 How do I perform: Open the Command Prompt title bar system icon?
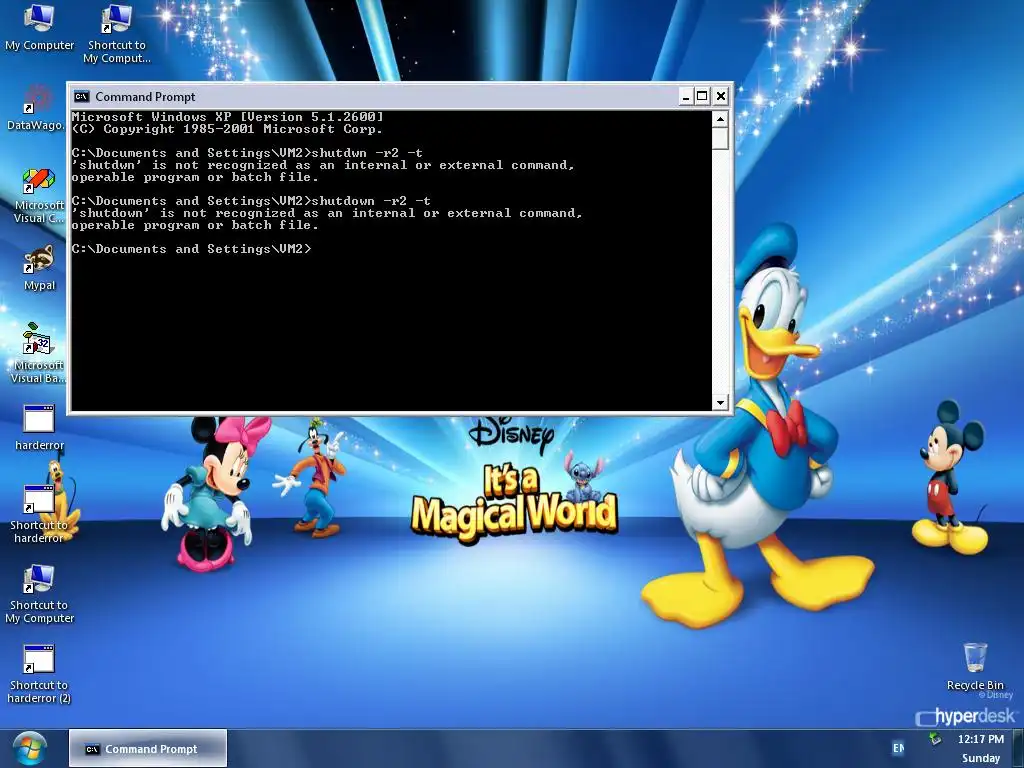[82, 97]
